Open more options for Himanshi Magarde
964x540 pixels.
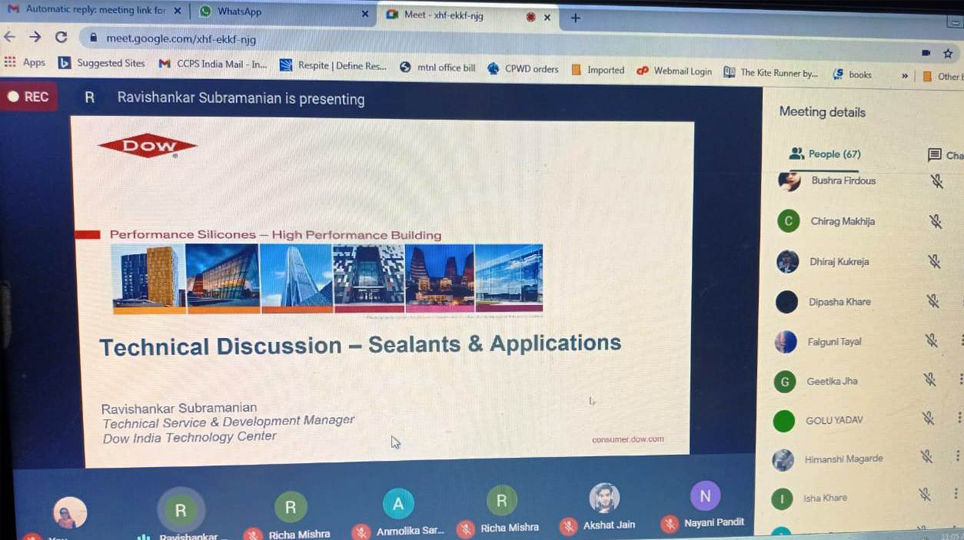[957, 456]
